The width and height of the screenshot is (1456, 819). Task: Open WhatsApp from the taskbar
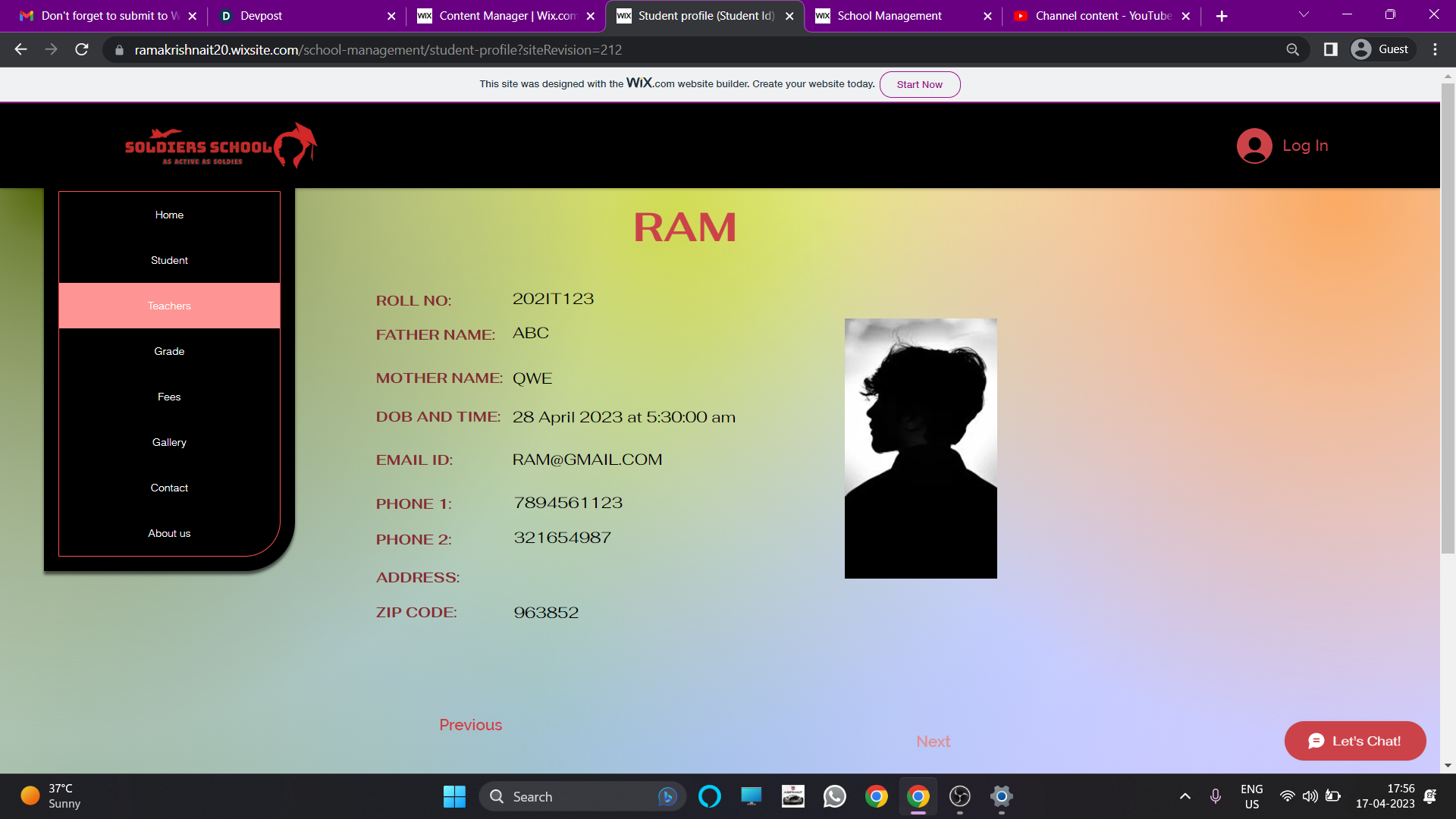click(x=834, y=796)
